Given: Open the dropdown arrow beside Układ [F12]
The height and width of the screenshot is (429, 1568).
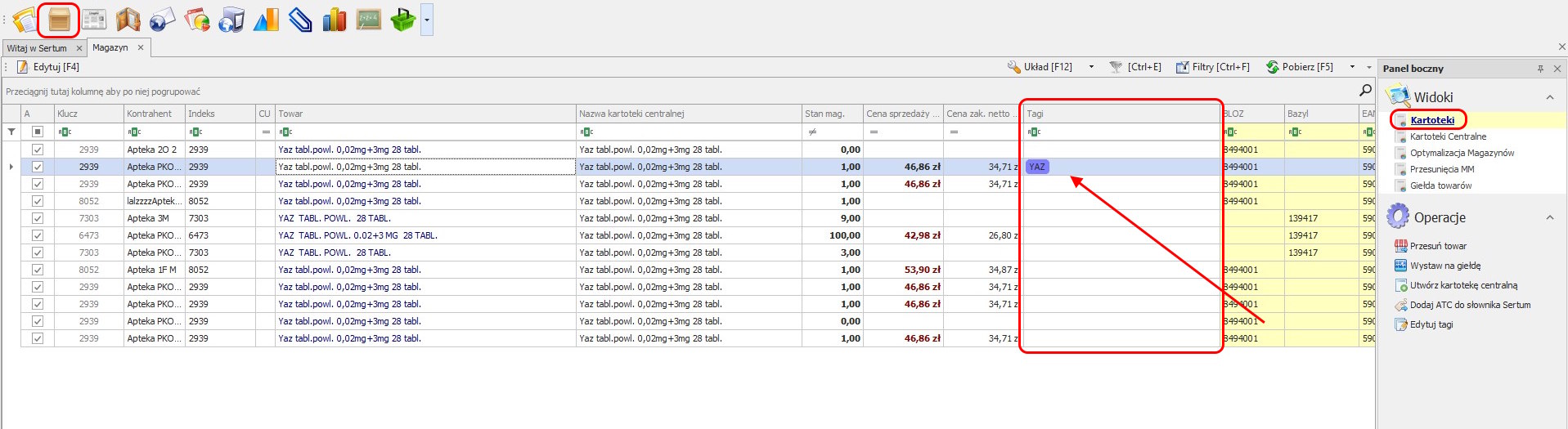Looking at the screenshot, I should (1091, 67).
